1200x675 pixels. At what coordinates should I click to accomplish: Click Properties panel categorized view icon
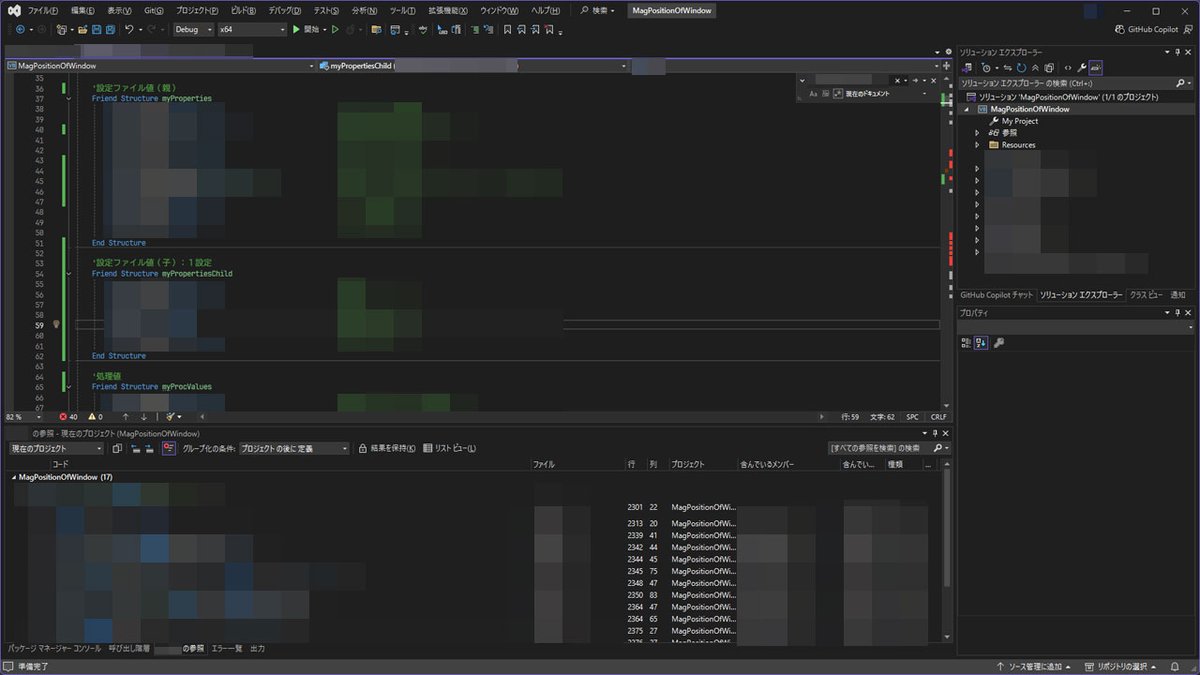coord(966,342)
